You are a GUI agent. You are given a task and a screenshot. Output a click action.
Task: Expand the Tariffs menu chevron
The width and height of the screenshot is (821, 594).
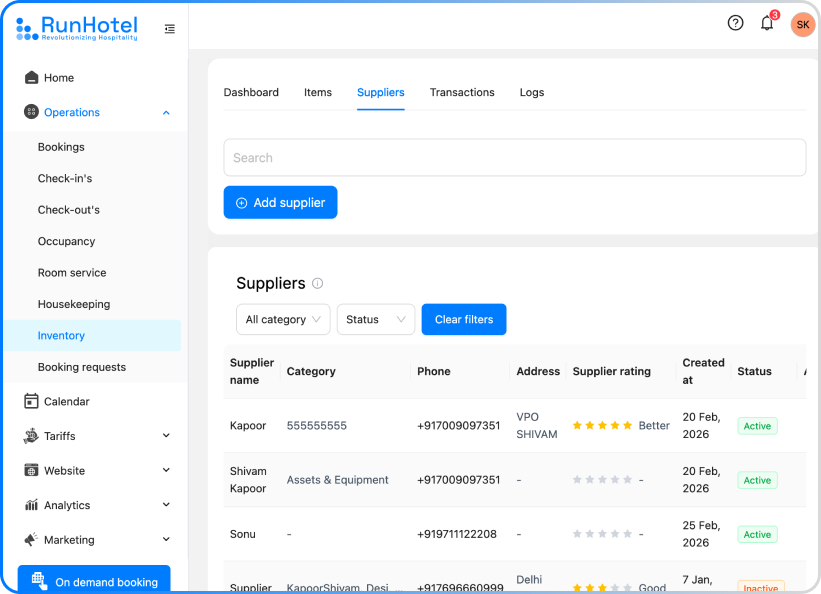pos(166,436)
